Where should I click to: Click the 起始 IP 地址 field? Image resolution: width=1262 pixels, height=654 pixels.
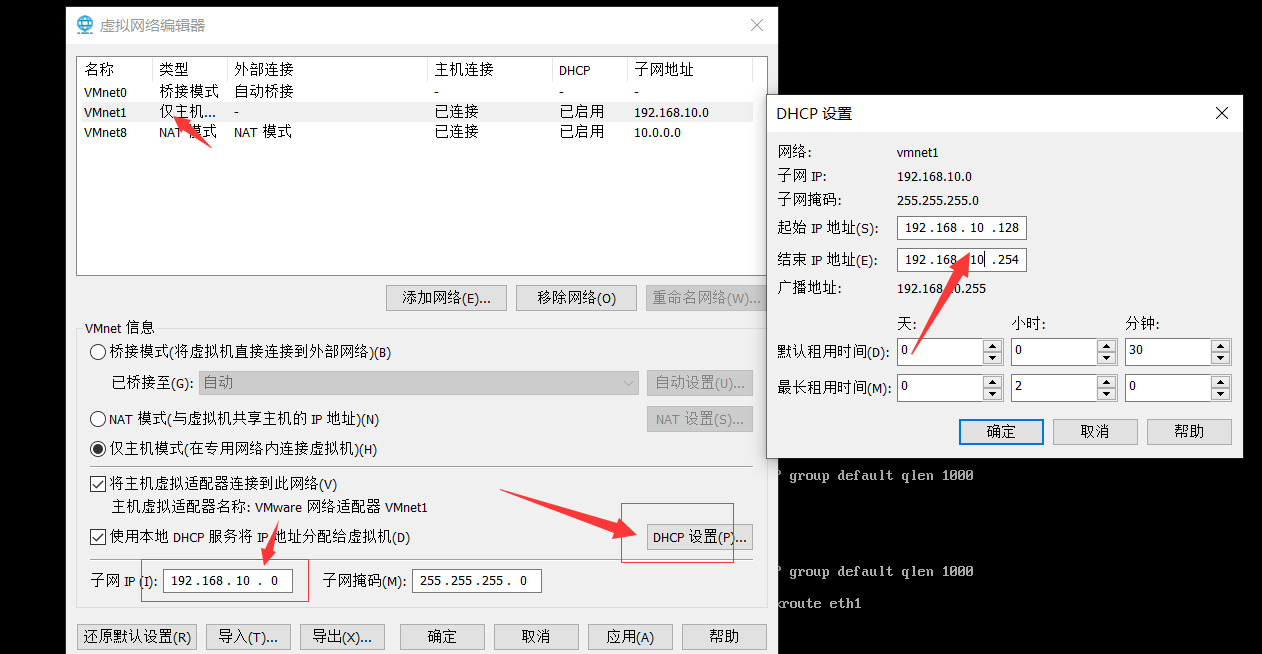(x=962, y=228)
